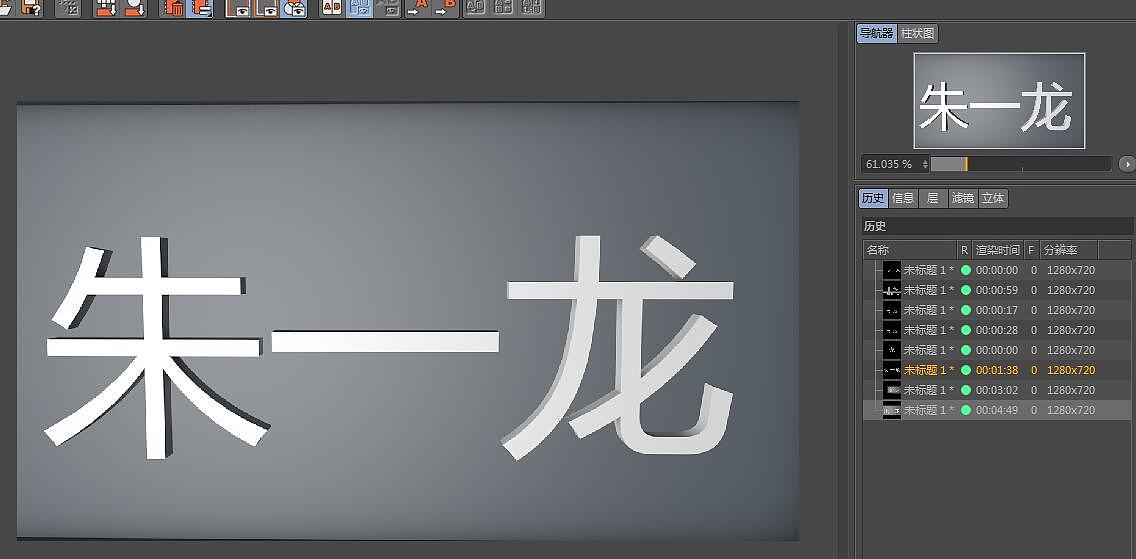Select the history row rendered in 00:00:59
Viewport: 1136px width, 559px height.
pos(997,290)
